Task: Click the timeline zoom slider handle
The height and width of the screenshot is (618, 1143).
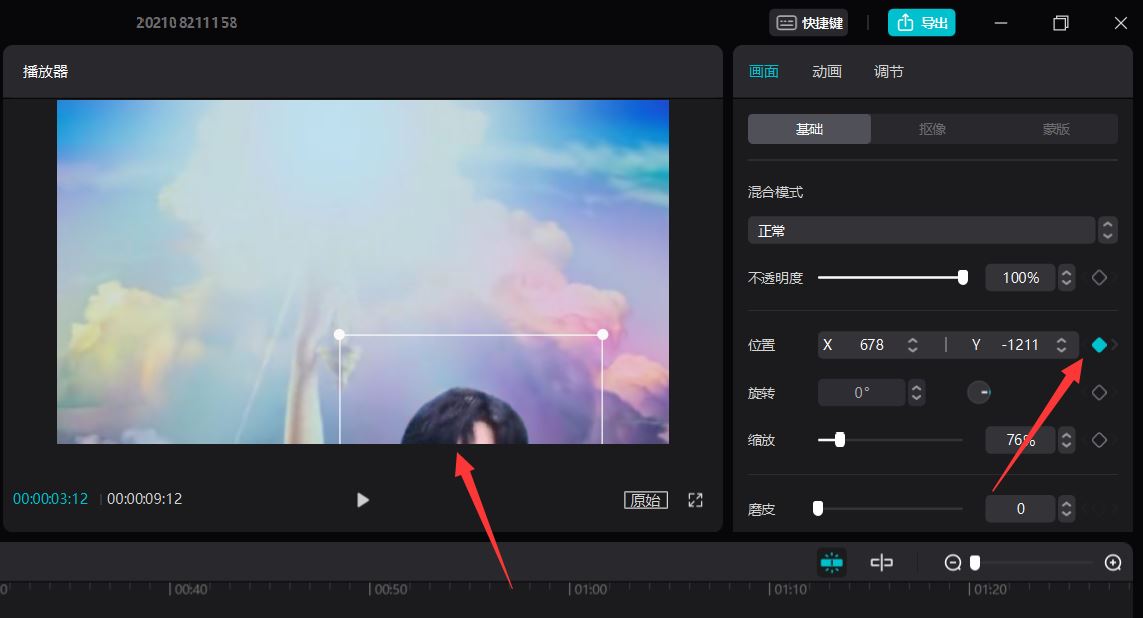Action: point(975,563)
